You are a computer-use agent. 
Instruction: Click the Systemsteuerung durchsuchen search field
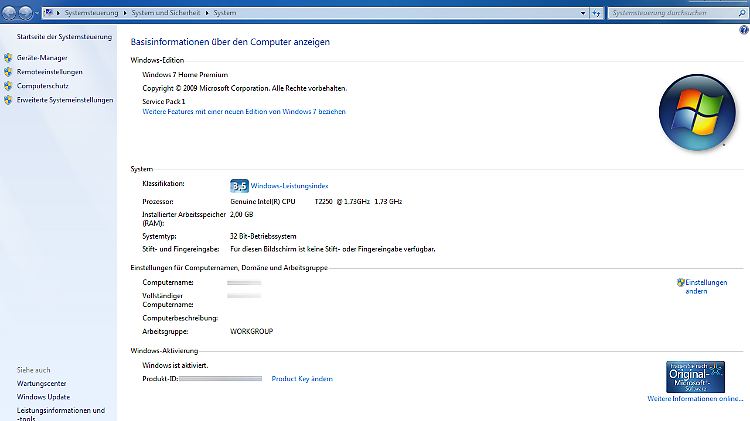pos(668,14)
